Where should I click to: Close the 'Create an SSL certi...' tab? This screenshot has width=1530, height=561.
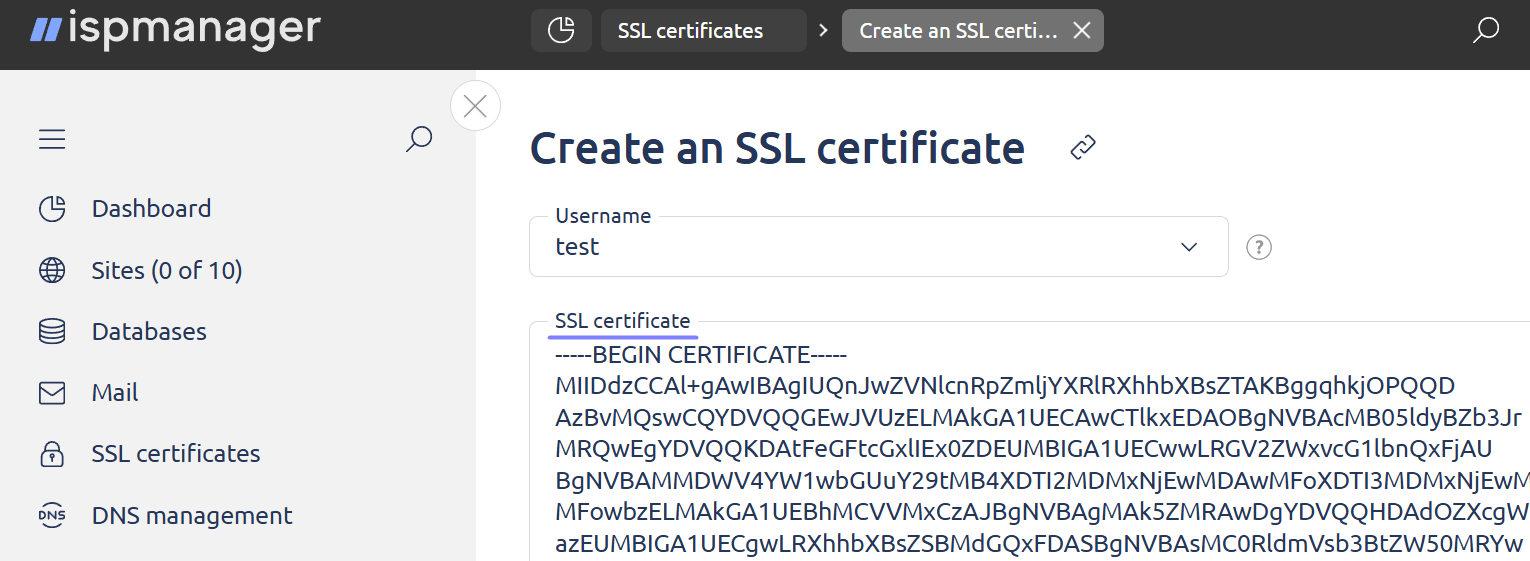[1081, 31]
